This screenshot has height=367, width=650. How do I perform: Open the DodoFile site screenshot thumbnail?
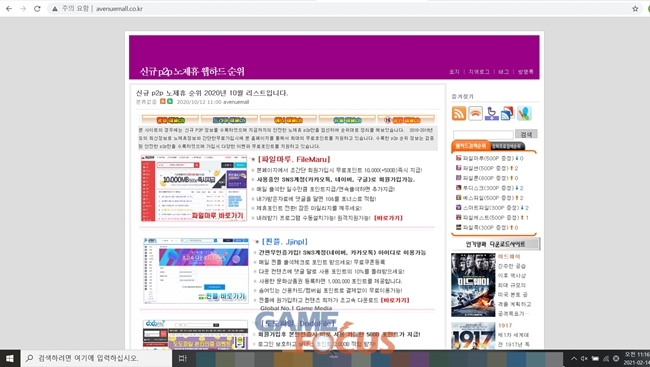point(196,334)
